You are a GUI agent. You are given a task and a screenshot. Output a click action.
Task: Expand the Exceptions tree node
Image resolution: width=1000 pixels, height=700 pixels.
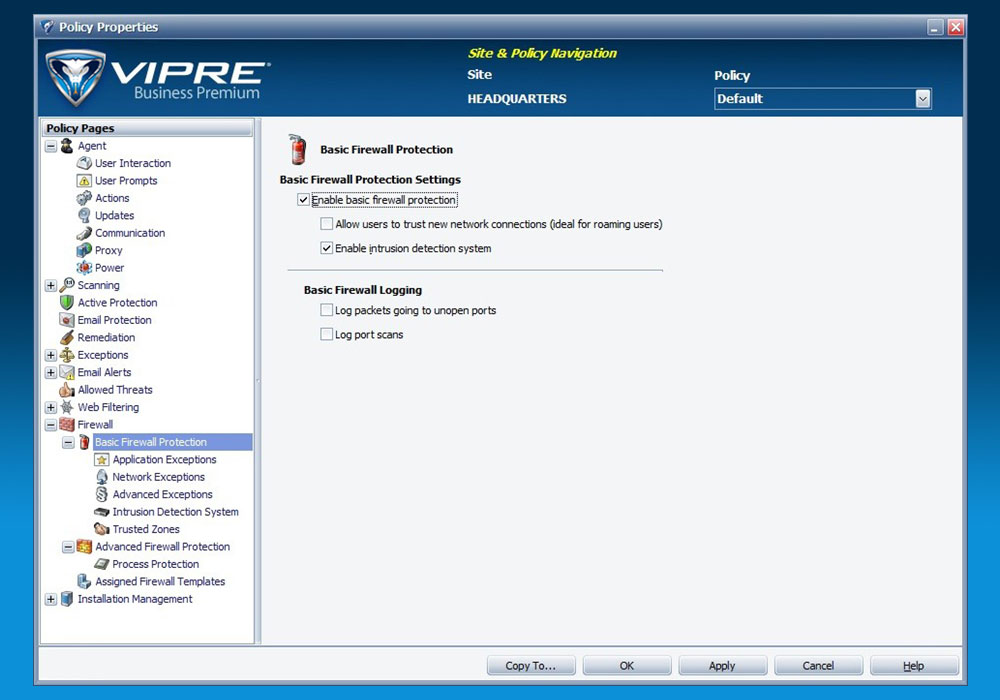51,355
